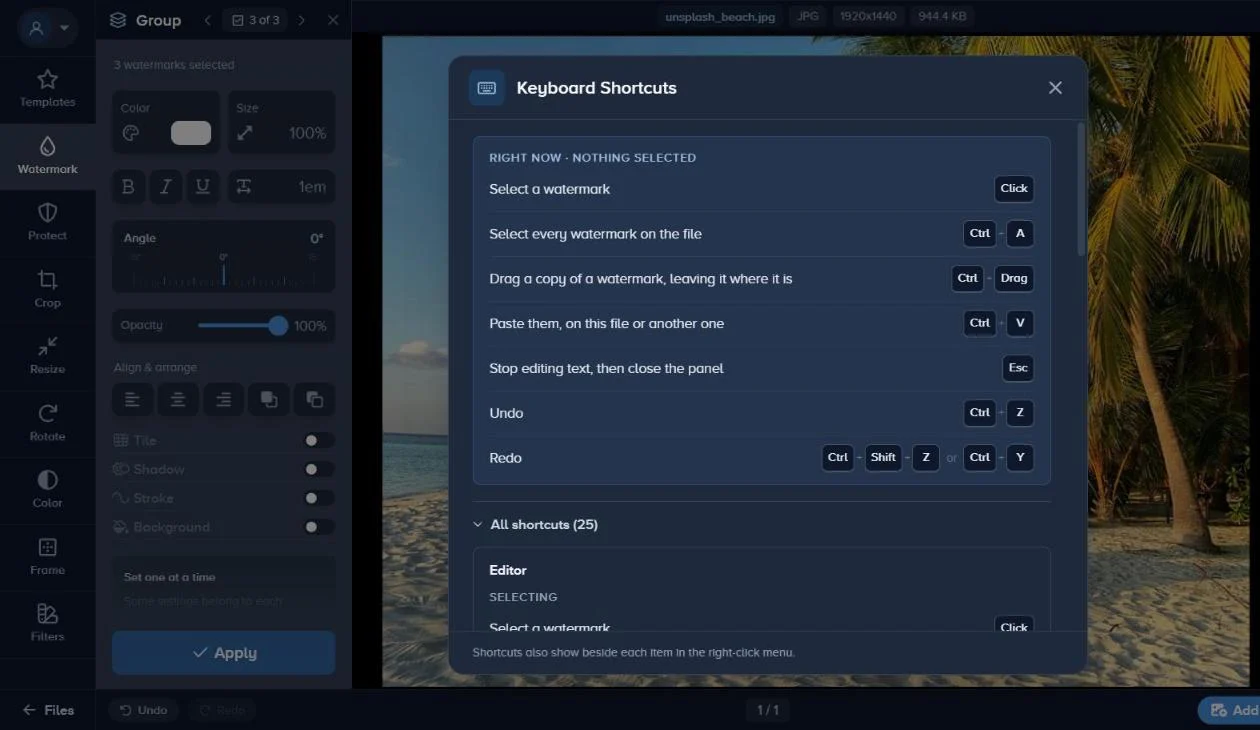Enable the Shadow toggle

[318, 469]
